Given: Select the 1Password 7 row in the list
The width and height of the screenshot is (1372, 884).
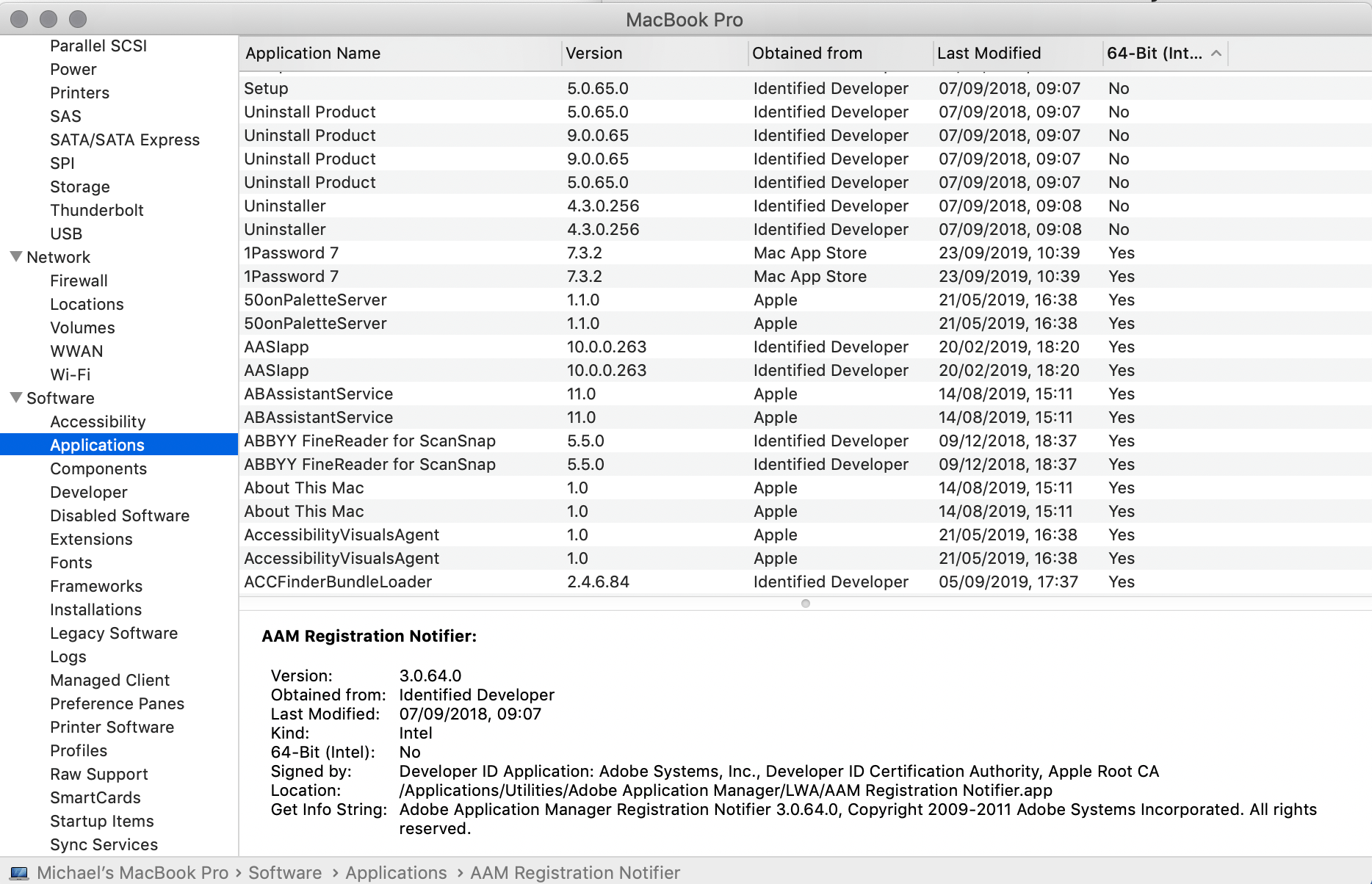Looking at the screenshot, I should pos(291,253).
